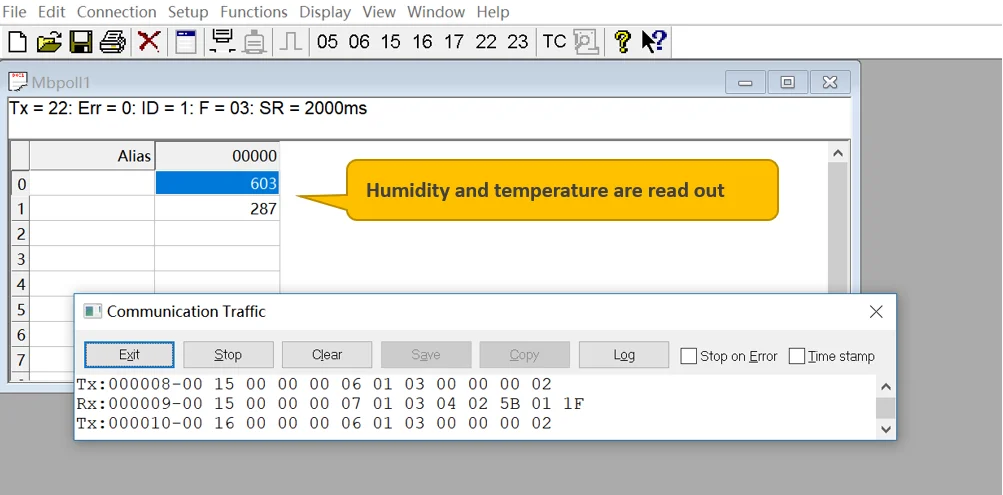Save using the floppy disk icon
The width and height of the screenshot is (1003, 495).
click(x=81, y=42)
